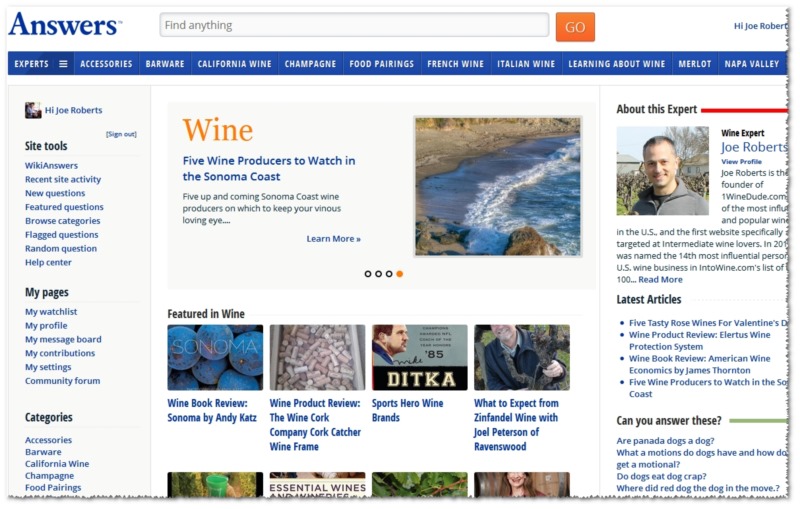
Task: Open Flagged questions link
Action: (62, 235)
